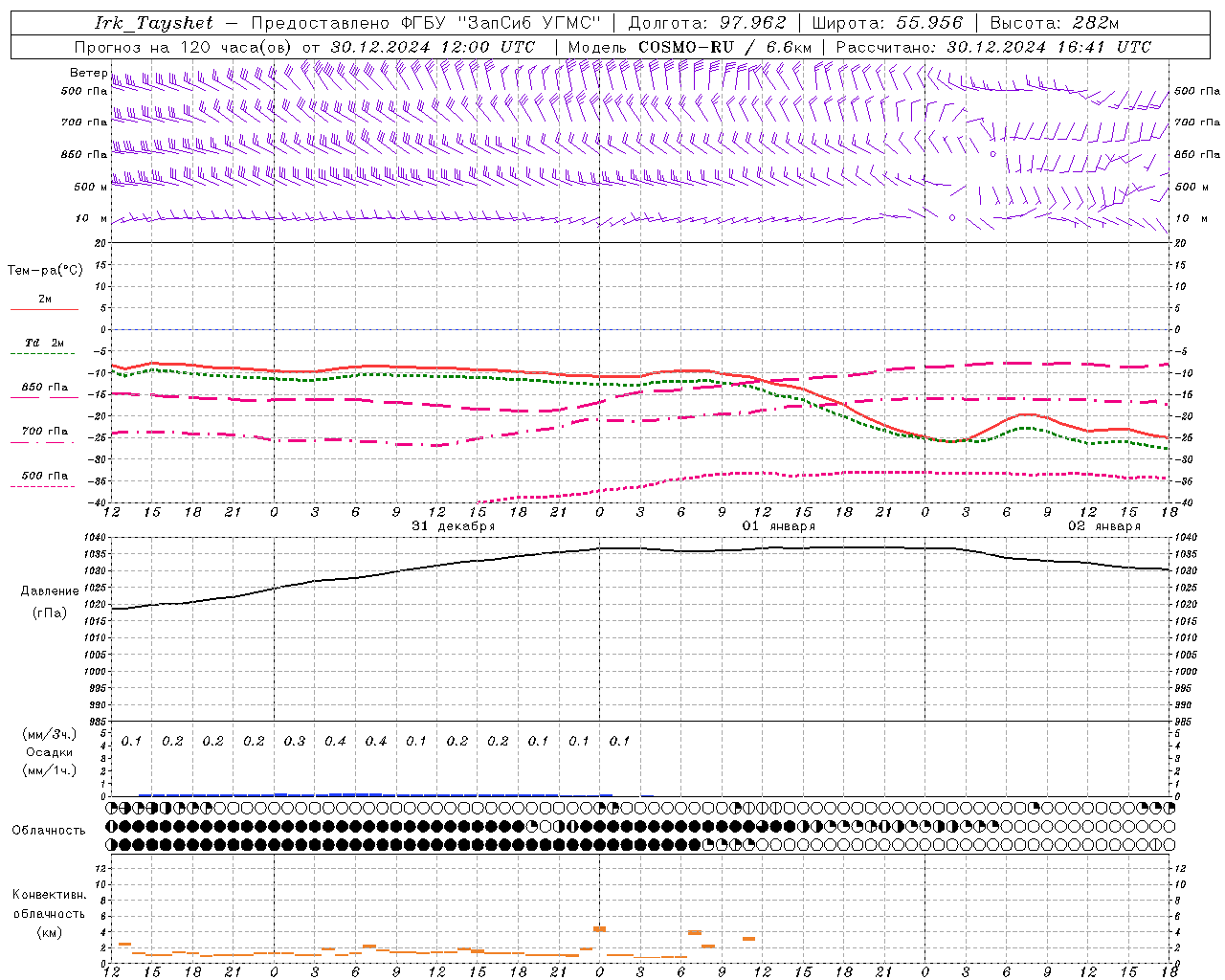The height and width of the screenshot is (980, 1225).
Task: Click the Td 2м legend label
Action: pos(44,343)
